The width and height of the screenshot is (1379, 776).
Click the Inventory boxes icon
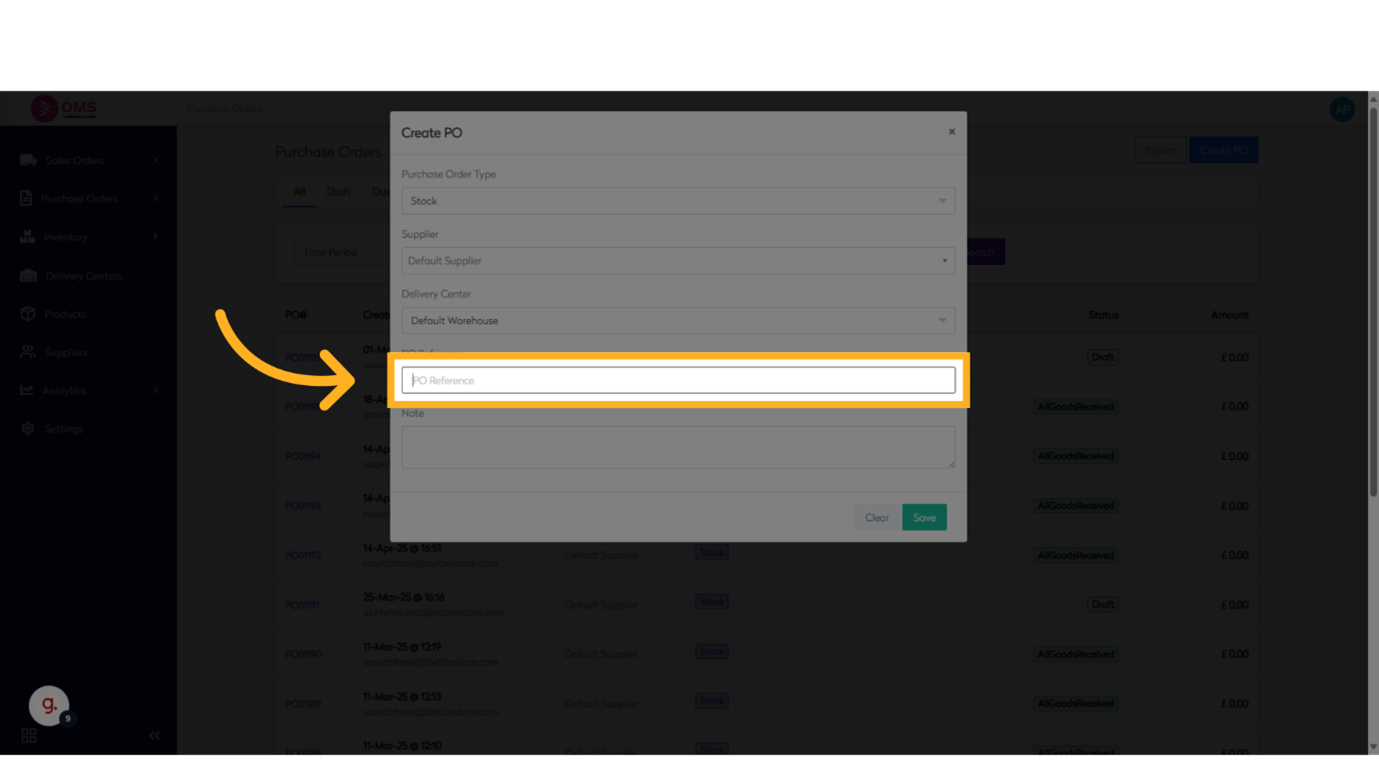point(27,237)
